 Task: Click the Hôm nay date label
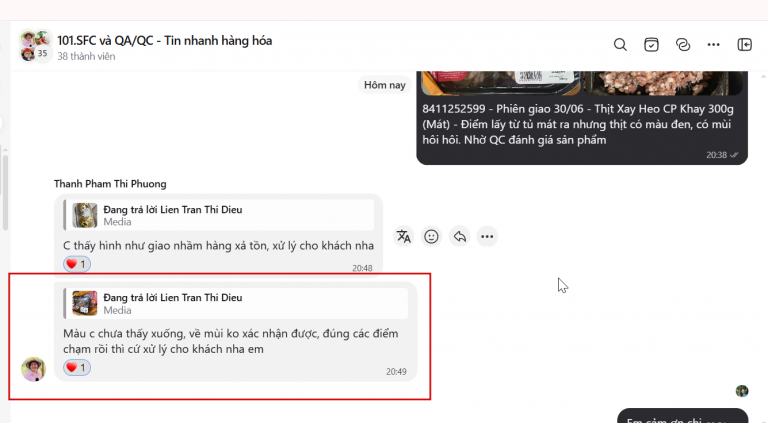pyautogui.click(x=384, y=85)
